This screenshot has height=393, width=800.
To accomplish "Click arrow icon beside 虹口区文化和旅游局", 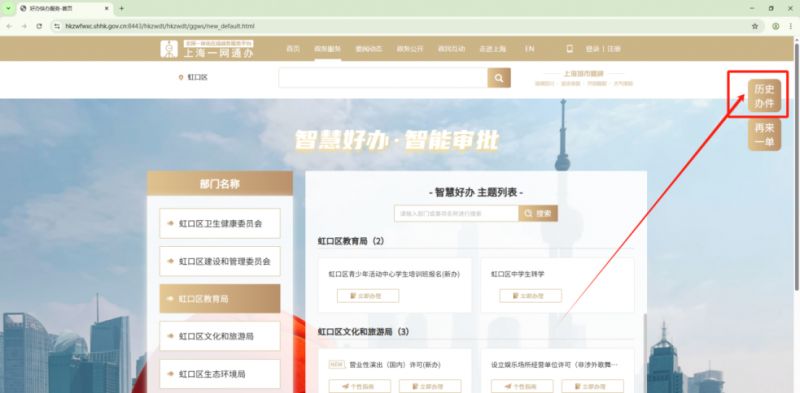I will (x=170, y=336).
